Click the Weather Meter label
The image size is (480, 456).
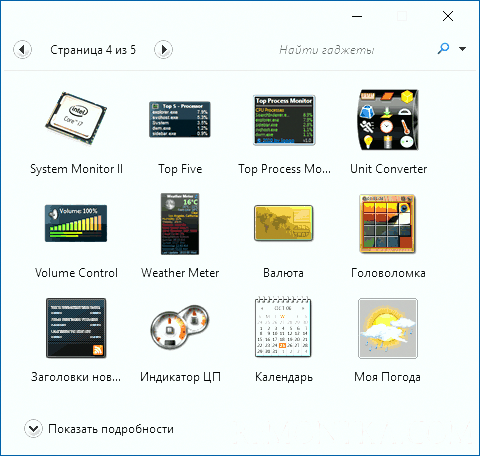(x=180, y=273)
